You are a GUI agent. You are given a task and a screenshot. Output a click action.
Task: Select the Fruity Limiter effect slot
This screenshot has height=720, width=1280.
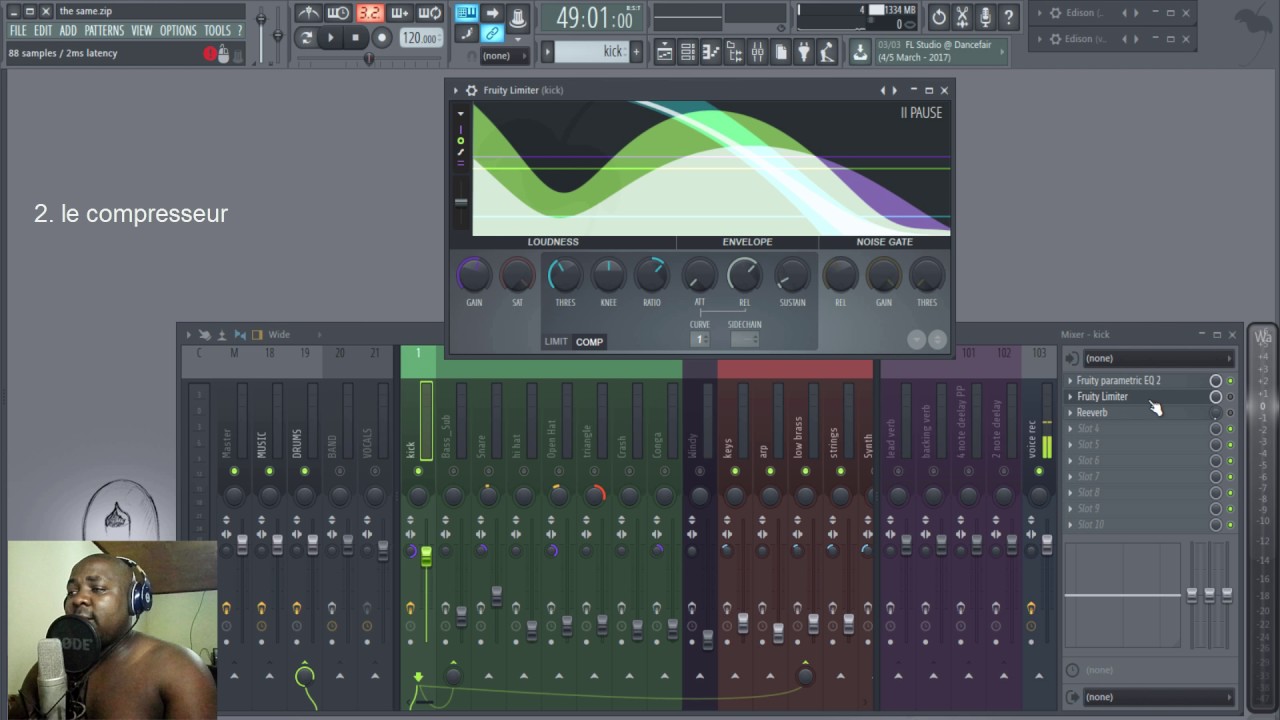(1140, 397)
